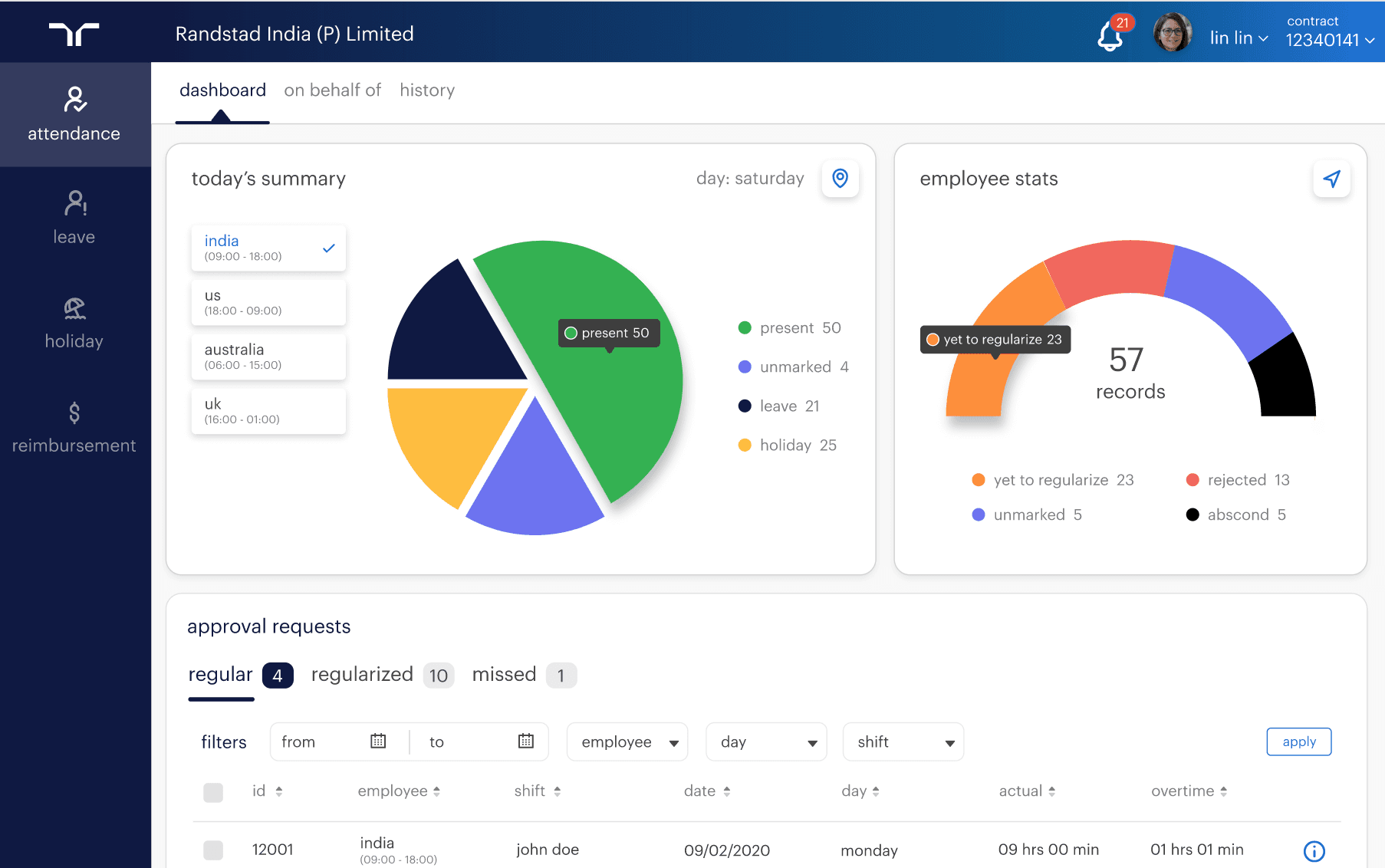Select the india shift option
Image resolution: width=1385 pixels, height=868 pixels.
[268, 248]
